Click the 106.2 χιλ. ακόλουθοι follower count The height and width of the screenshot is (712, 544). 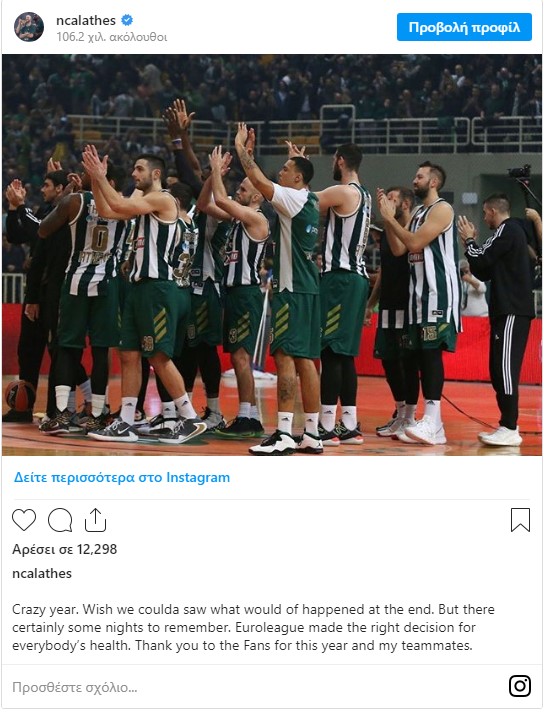tap(112, 37)
